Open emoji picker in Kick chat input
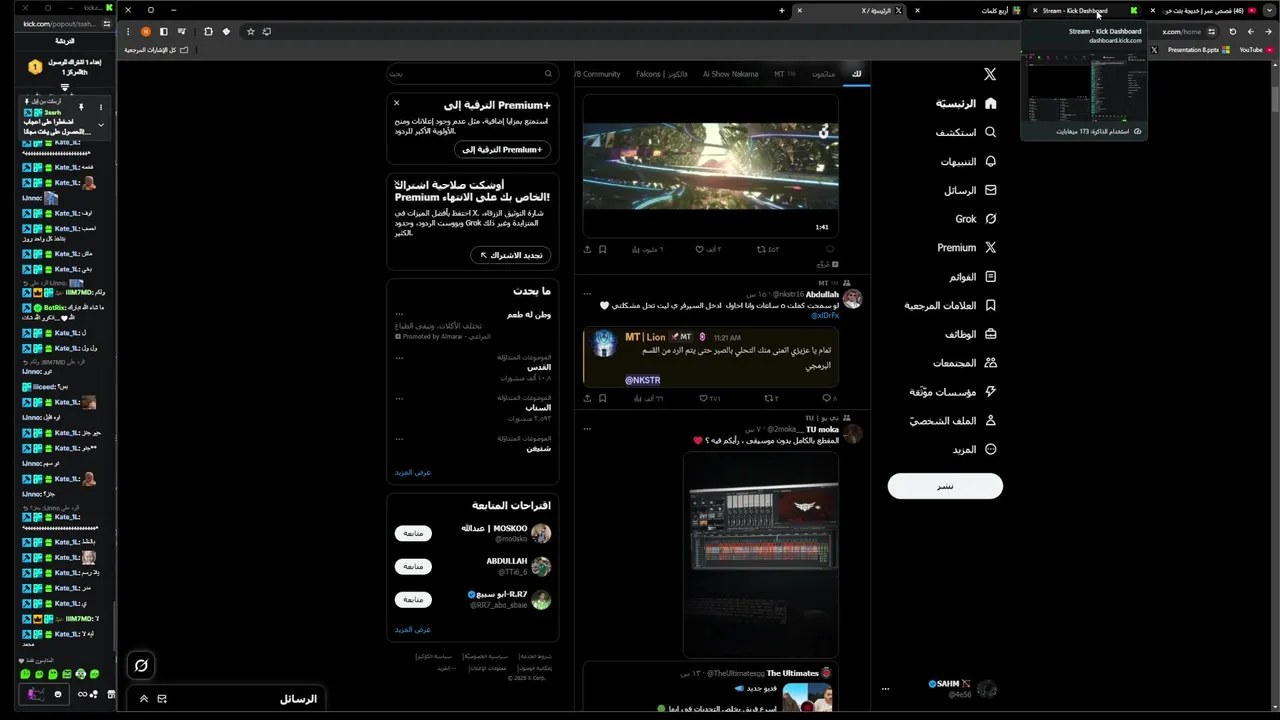Image resolution: width=1280 pixels, height=720 pixels. (x=57, y=694)
